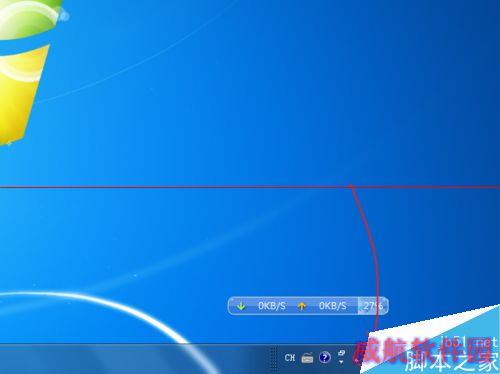The width and height of the screenshot is (500, 374).
Task: Click the red horizontal annotation line
Action: point(250,187)
